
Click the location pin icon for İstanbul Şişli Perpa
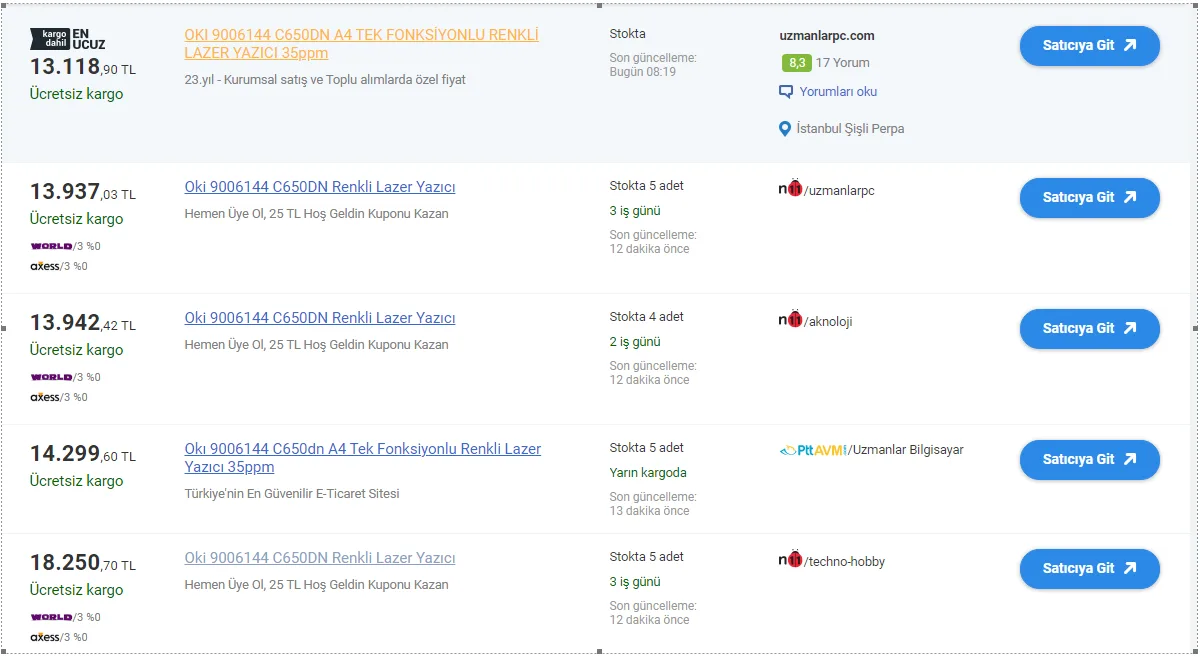pos(785,129)
